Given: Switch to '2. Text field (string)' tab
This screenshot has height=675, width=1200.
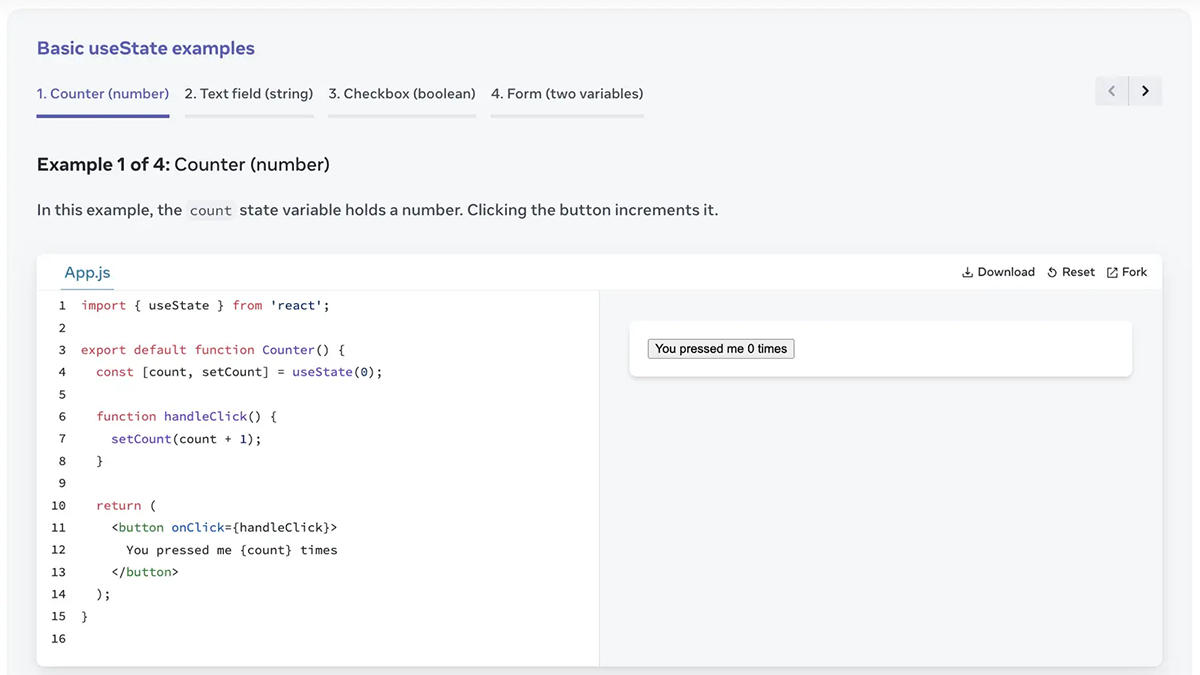Looking at the screenshot, I should [x=249, y=94].
